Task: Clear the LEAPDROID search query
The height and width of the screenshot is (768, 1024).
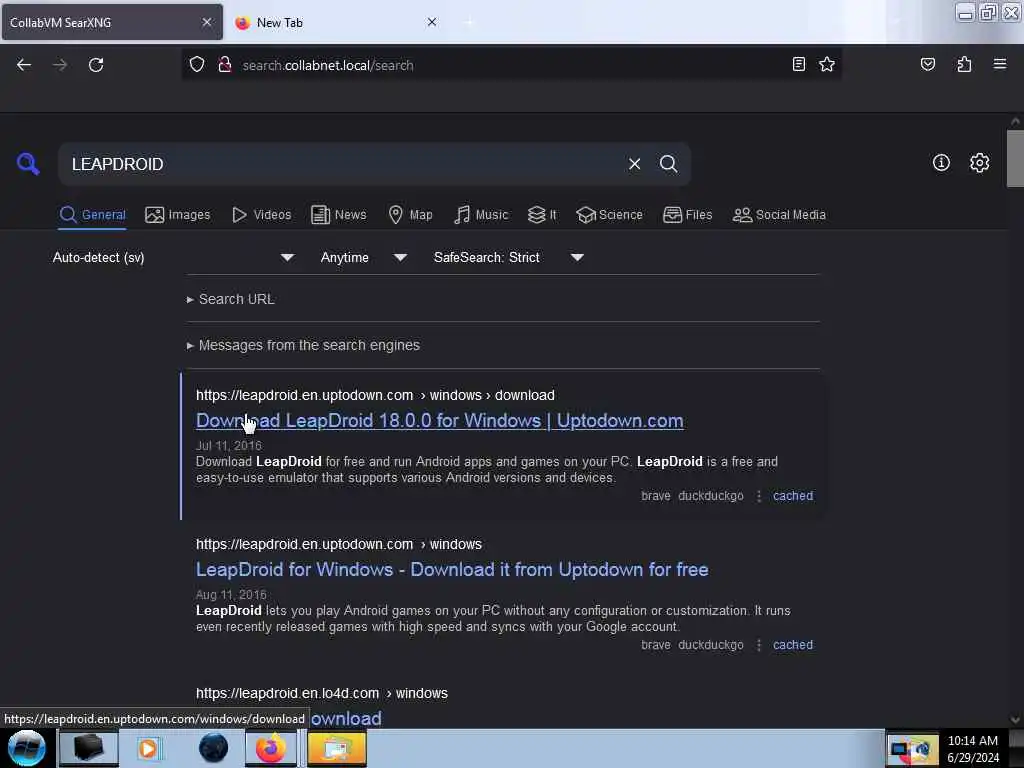Action: tap(634, 164)
